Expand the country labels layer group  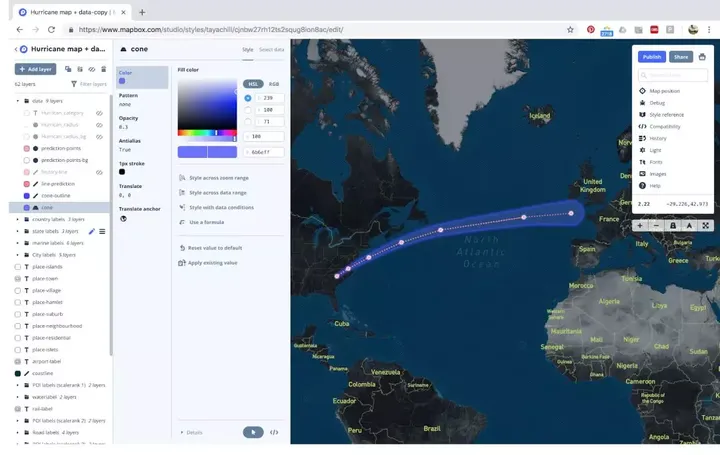[18, 219]
